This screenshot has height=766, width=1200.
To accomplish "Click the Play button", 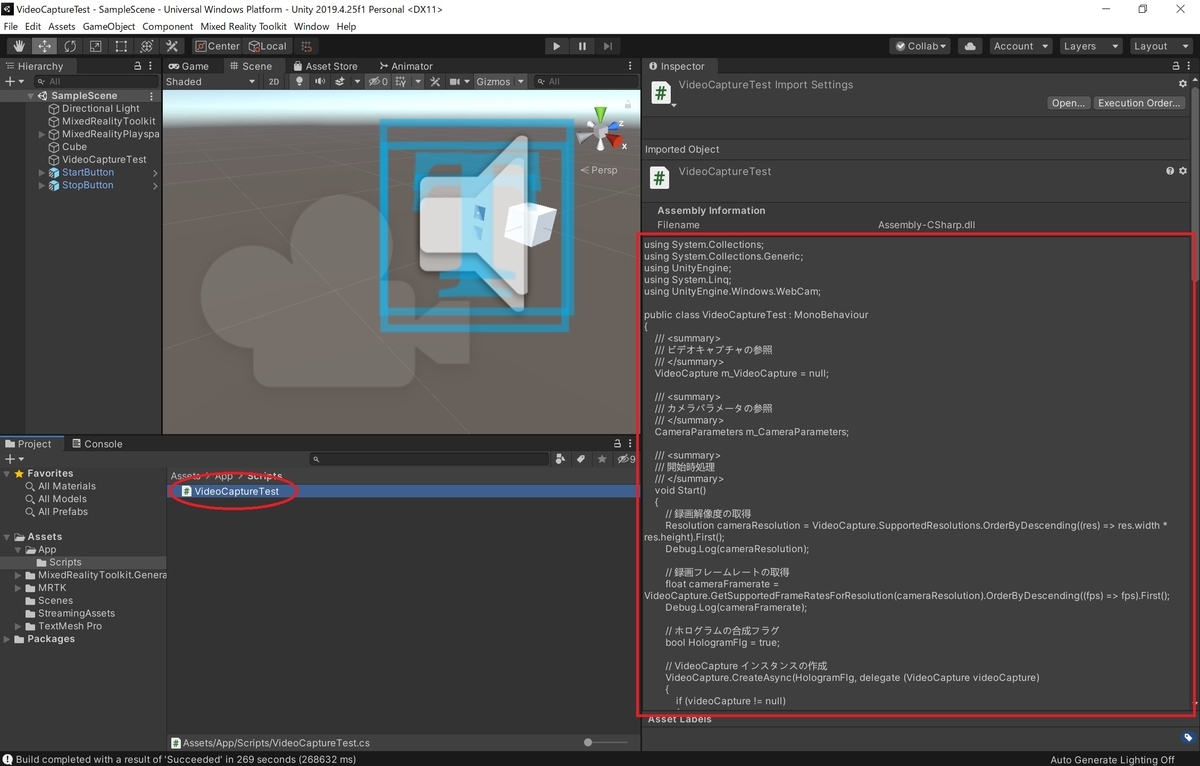I will [557, 46].
